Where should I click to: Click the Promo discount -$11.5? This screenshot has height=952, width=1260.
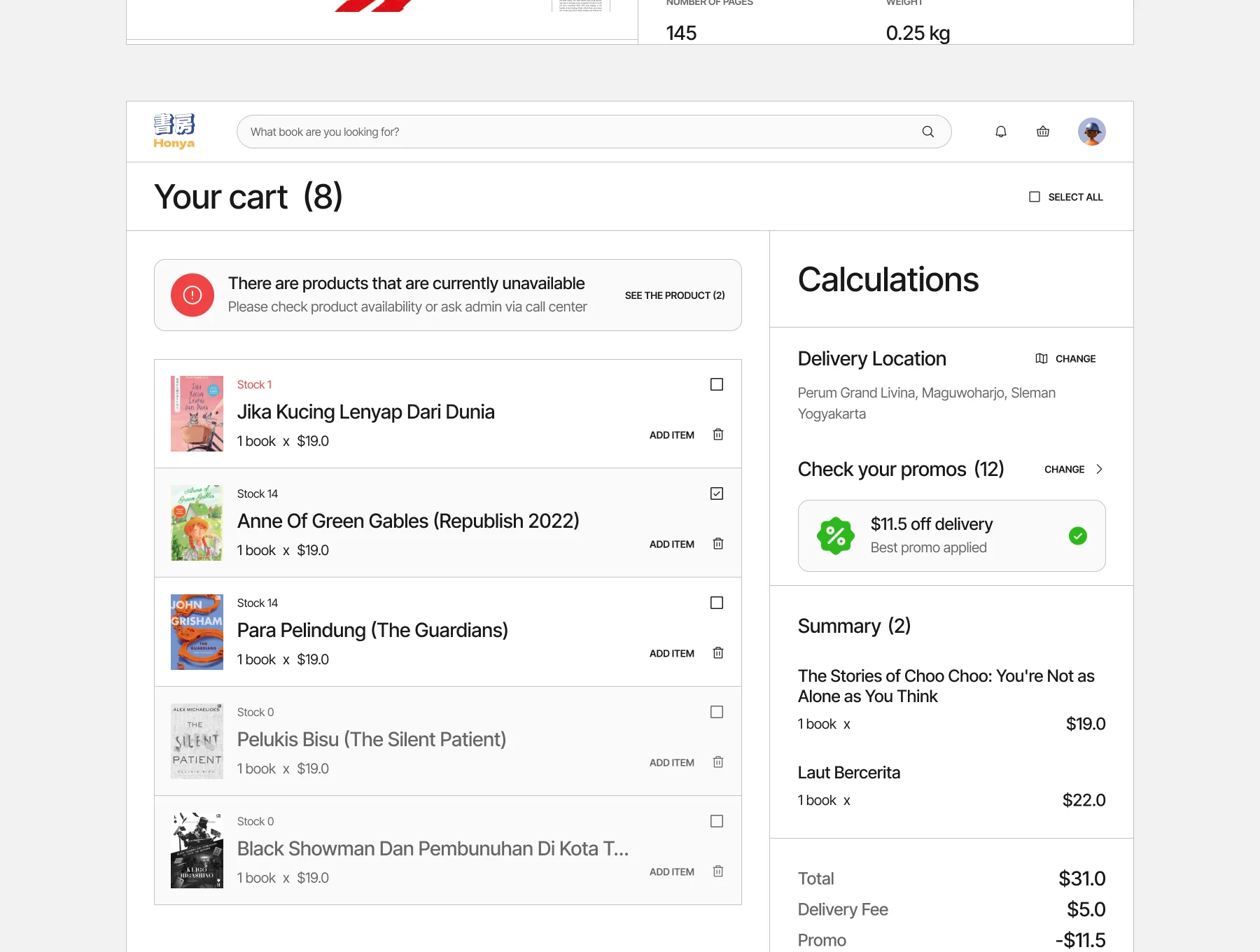(x=1081, y=940)
